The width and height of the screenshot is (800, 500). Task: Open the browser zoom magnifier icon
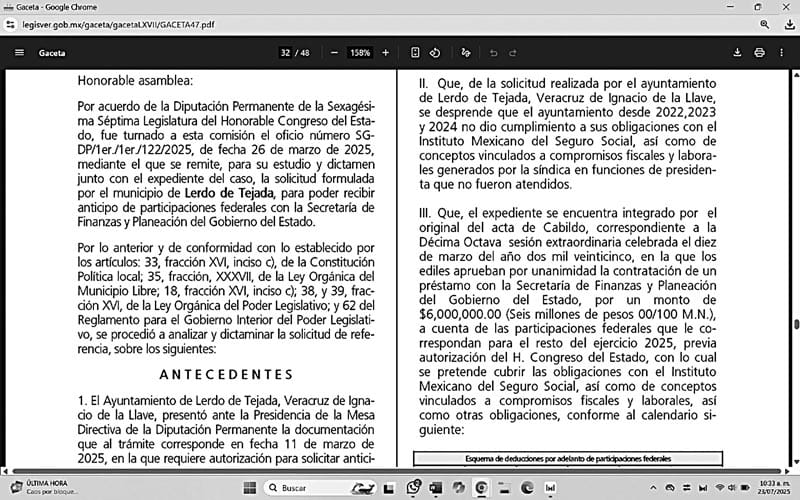765,24
